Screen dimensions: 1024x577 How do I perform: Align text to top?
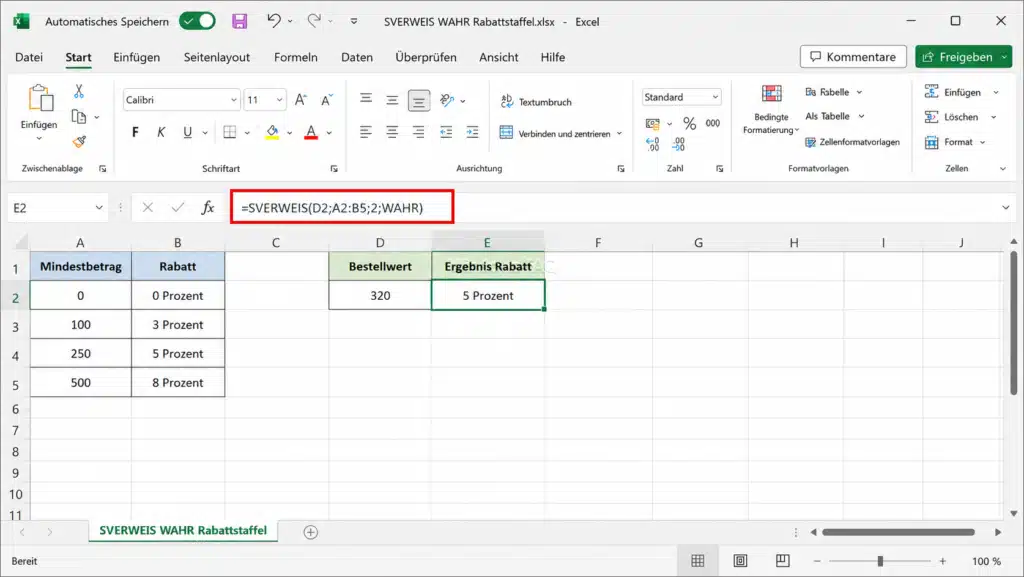[366, 99]
